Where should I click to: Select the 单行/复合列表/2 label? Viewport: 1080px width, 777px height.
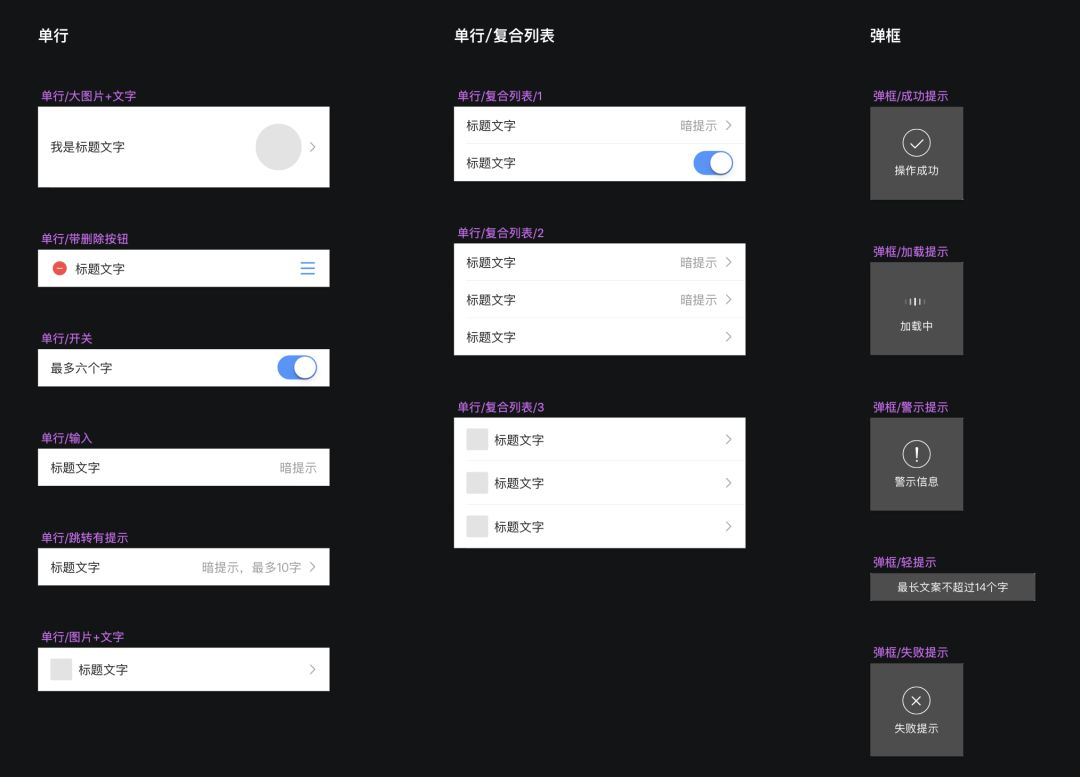[501, 233]
